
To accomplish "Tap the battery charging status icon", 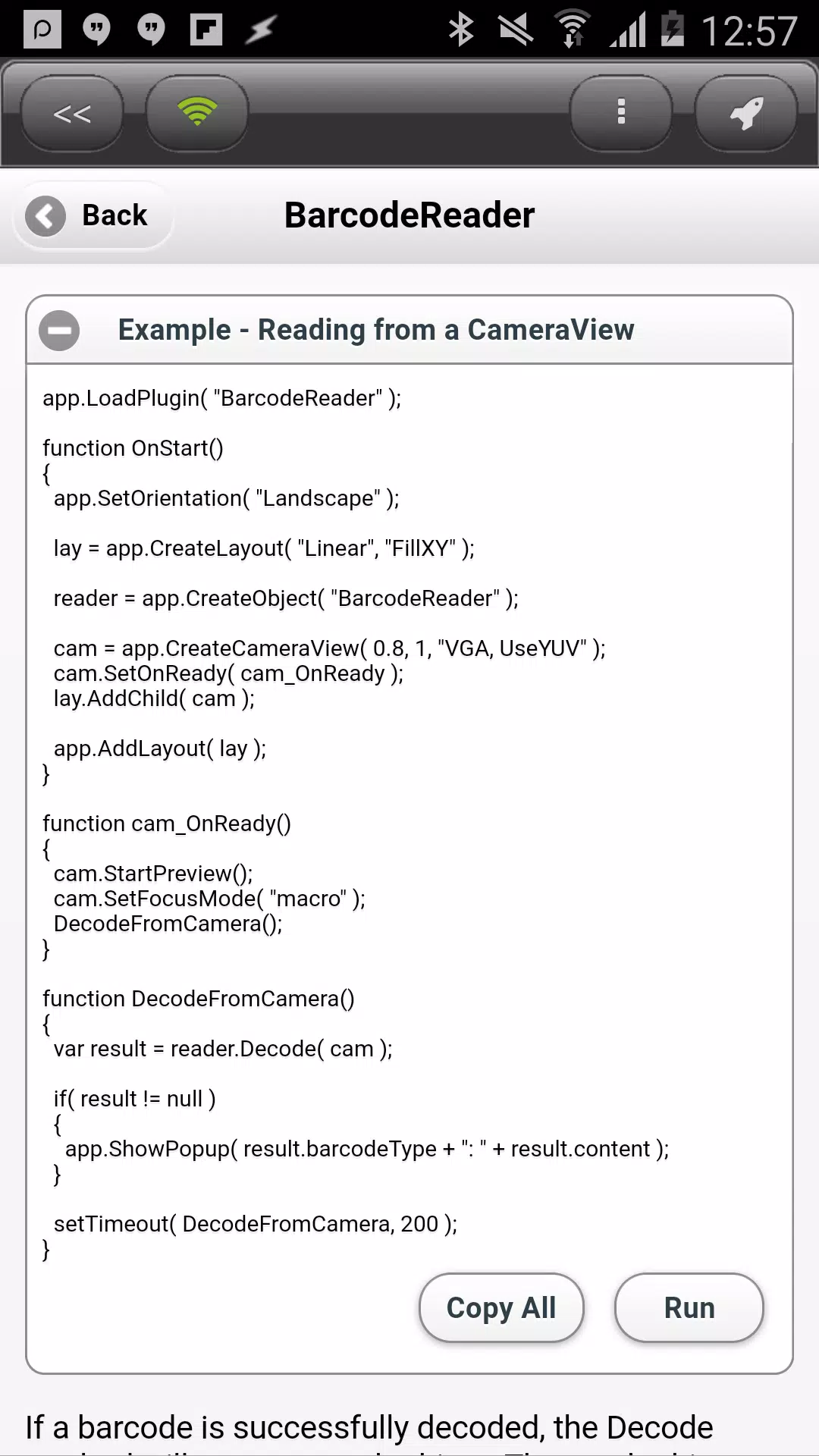I will coord(672,29).
